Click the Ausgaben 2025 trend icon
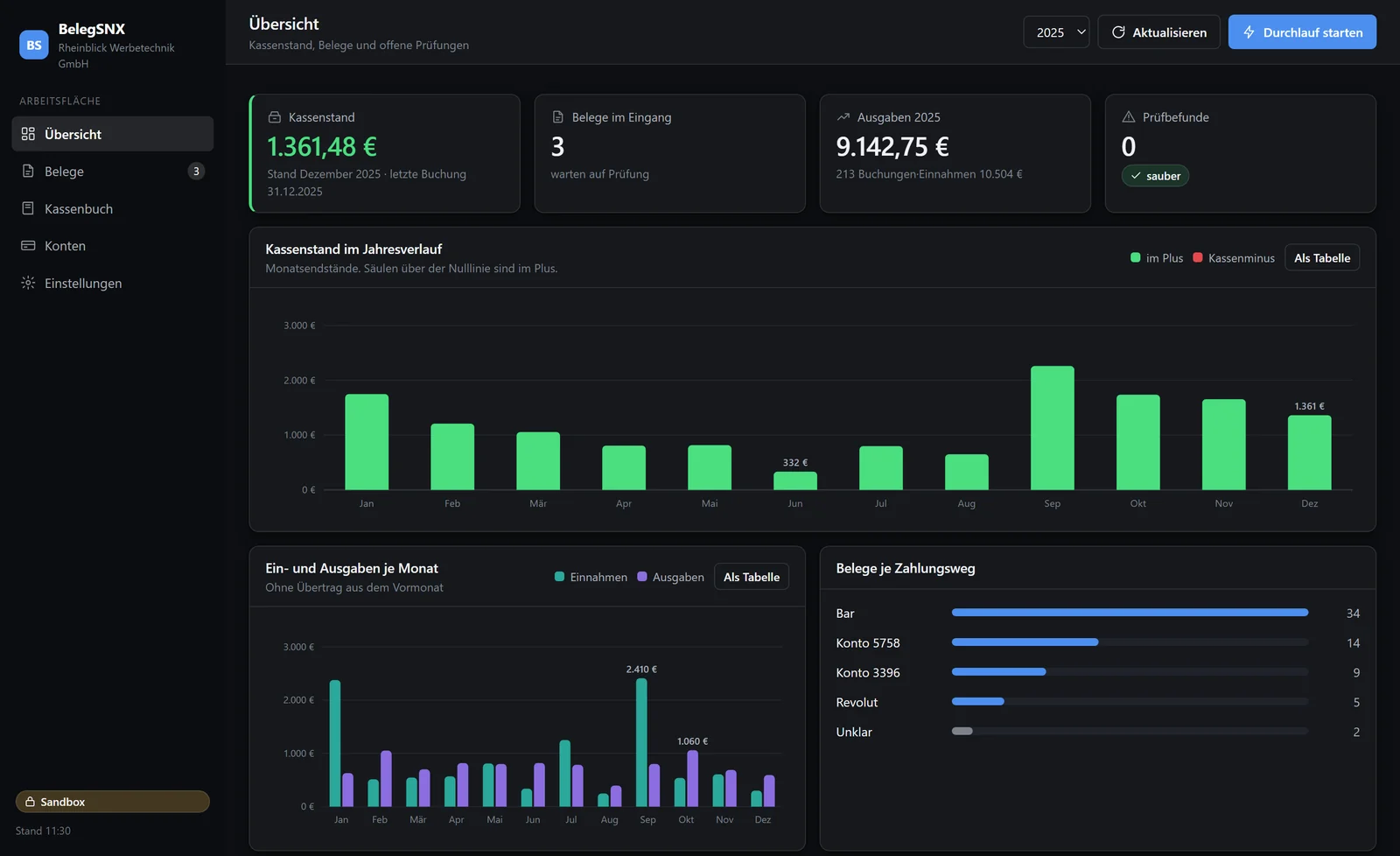 click(x=843, y=117)
